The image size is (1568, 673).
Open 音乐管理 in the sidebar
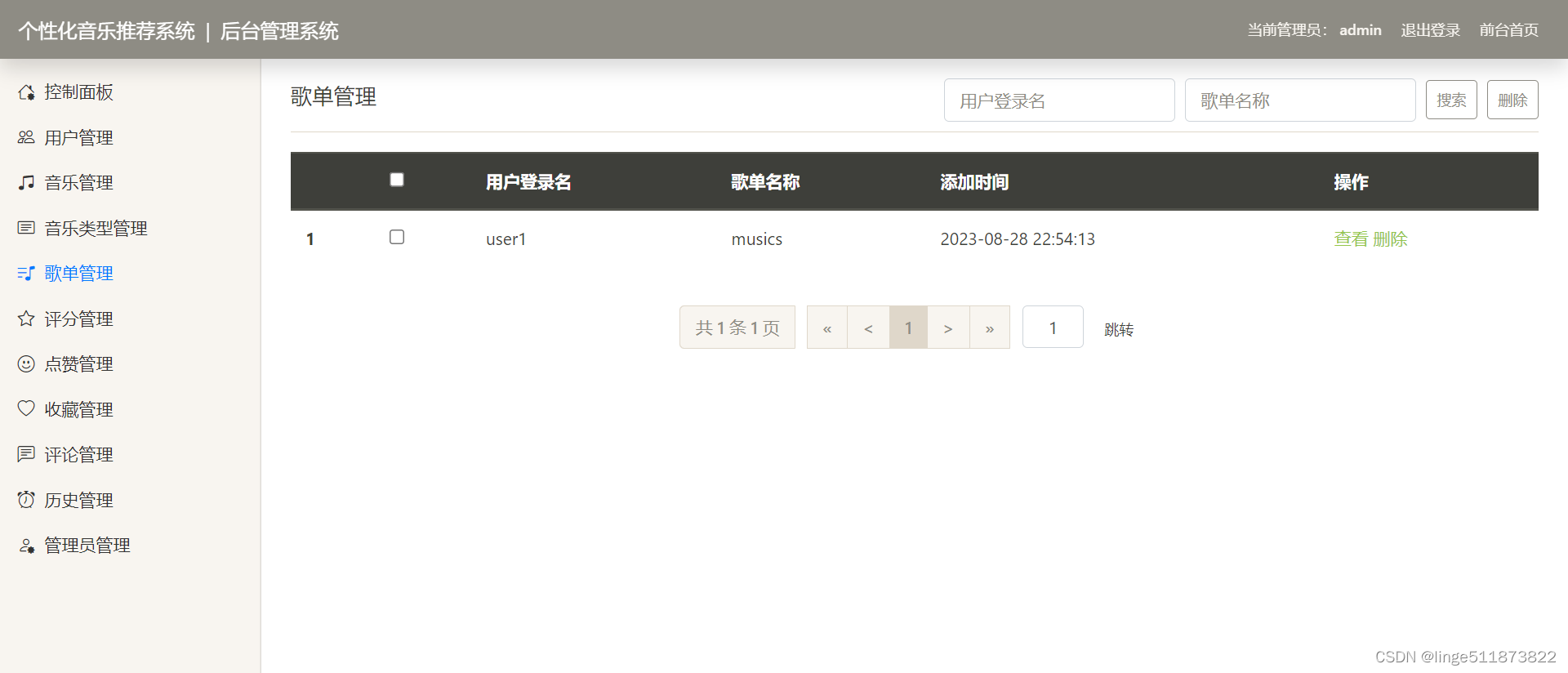tap(79, 183)
